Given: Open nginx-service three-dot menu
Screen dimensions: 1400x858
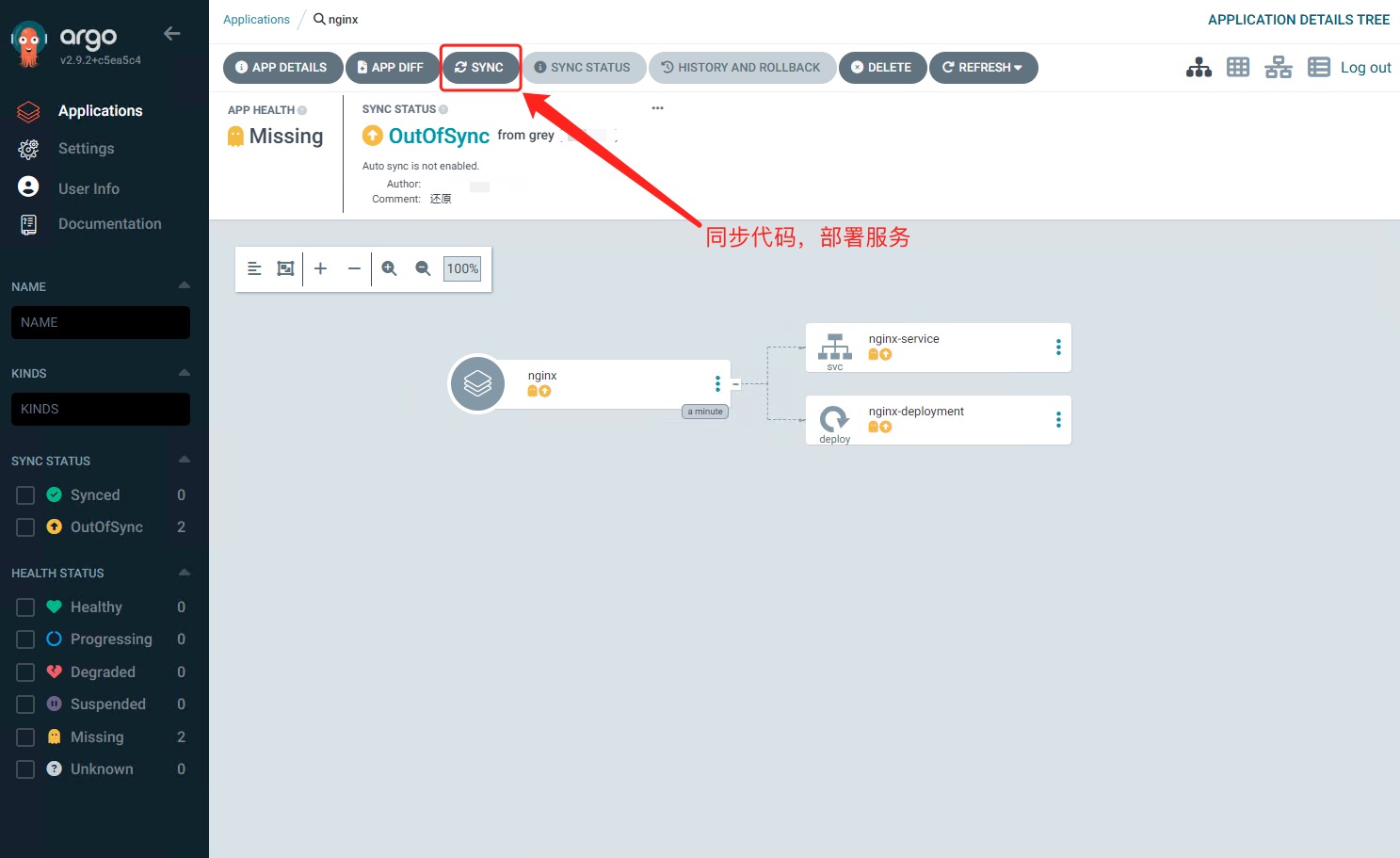Looking at the screenshot, I should tap(1058, 348).
